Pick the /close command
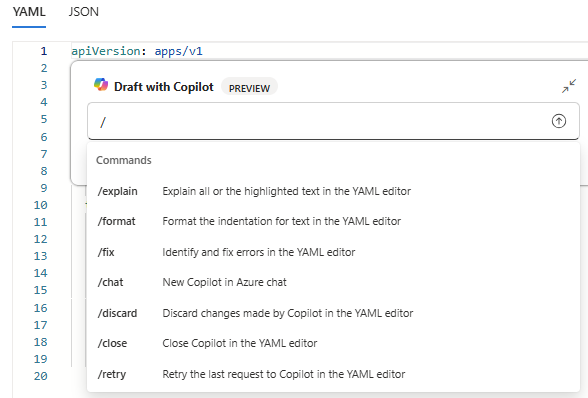This screenshot has width=588, height=398. (x=333, y=343)
